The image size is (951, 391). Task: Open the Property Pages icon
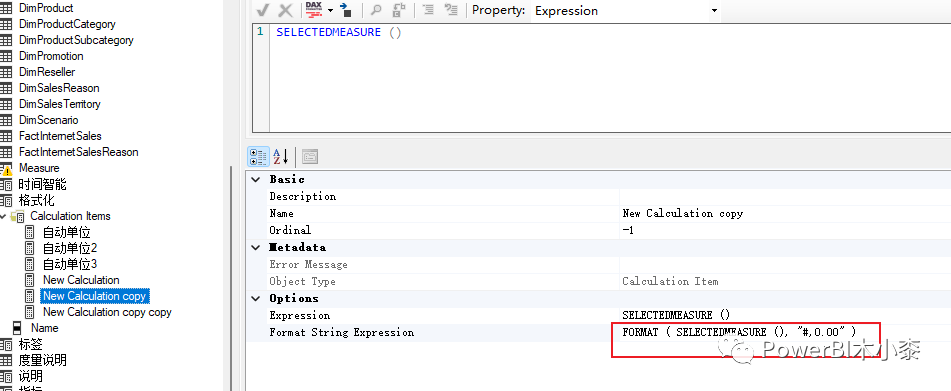[310, 156]
